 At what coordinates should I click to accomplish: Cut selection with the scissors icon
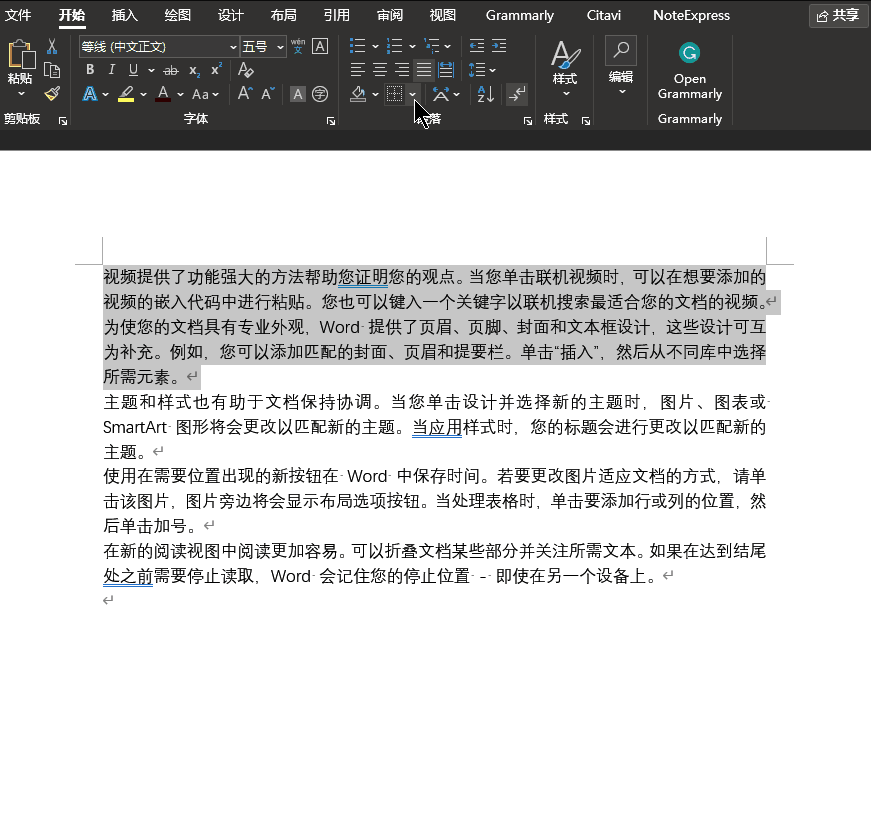(52, 46)
